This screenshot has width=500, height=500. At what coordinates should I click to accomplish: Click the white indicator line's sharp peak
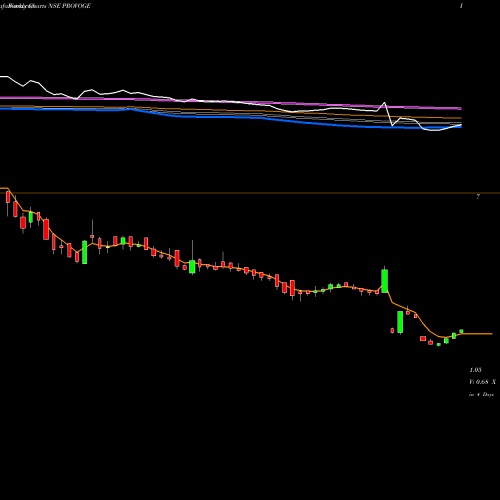[x=385, y=103]
